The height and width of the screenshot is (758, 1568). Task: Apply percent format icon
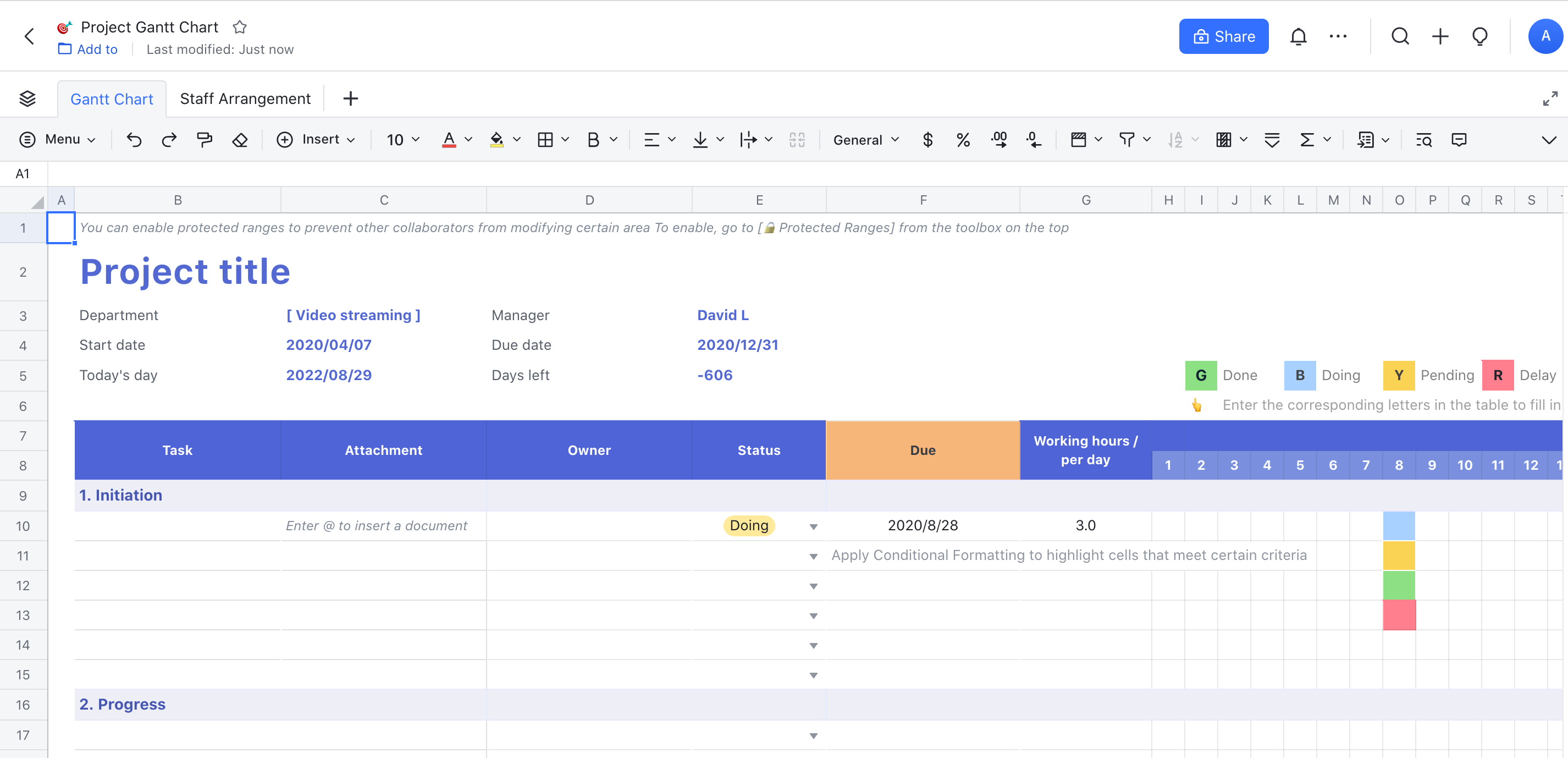coord(963,139)
